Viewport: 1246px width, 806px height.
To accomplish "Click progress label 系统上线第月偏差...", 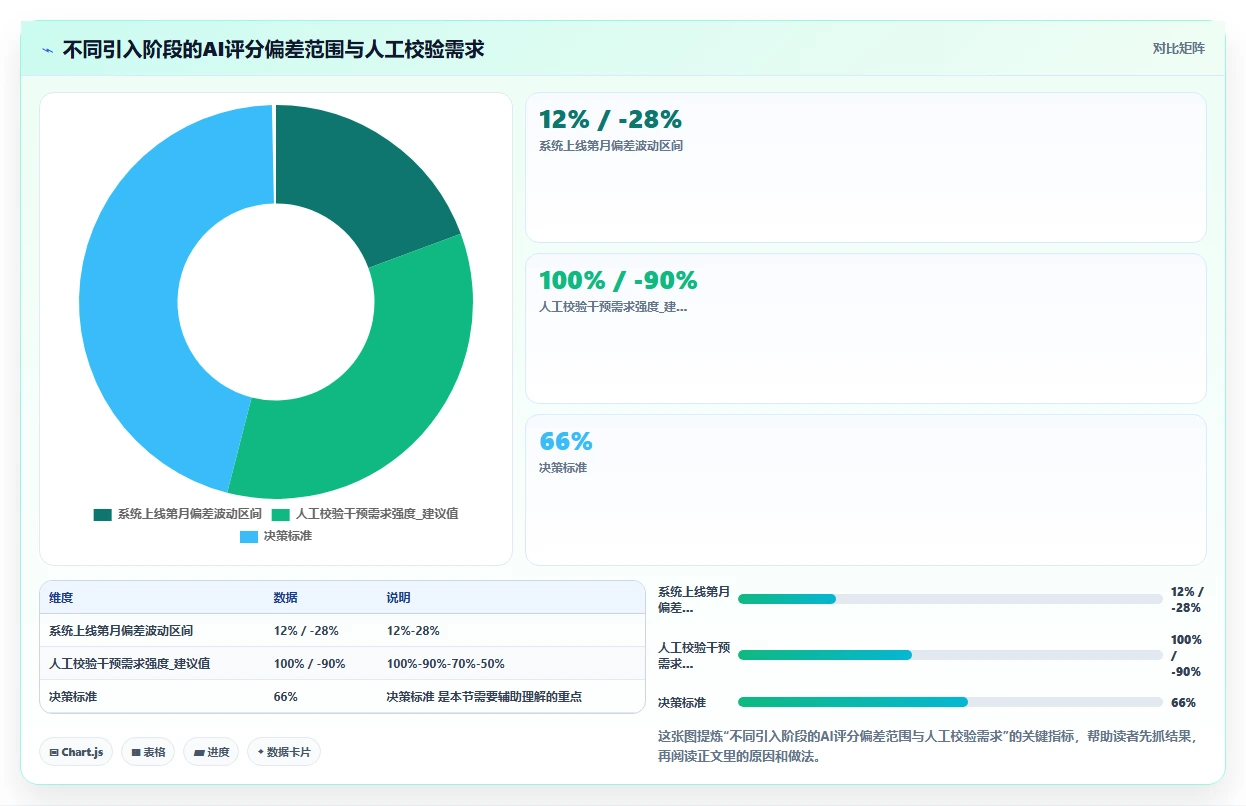I will pyautogui.click(x=694, y=599).
